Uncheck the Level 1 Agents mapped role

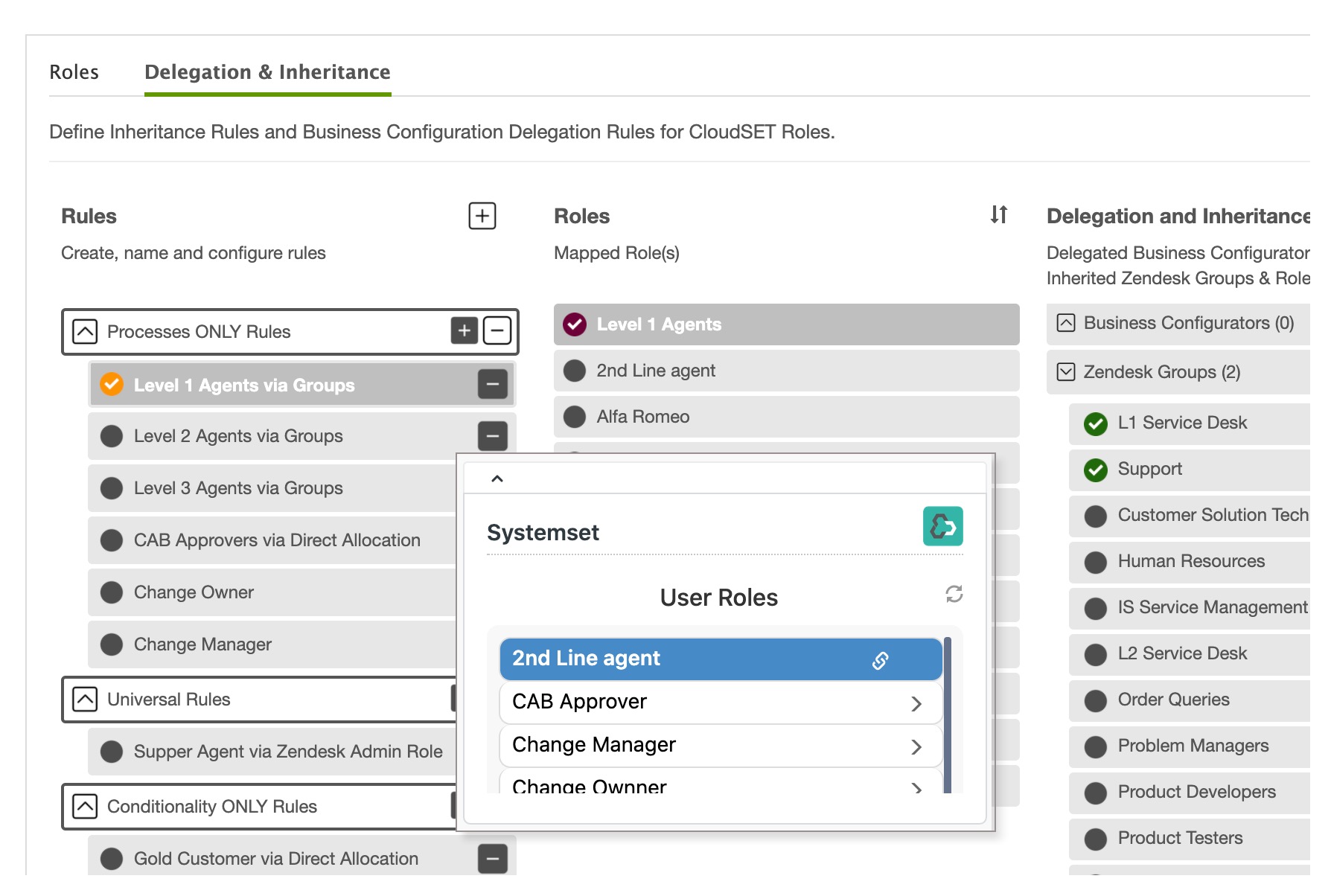click(575, 324)
